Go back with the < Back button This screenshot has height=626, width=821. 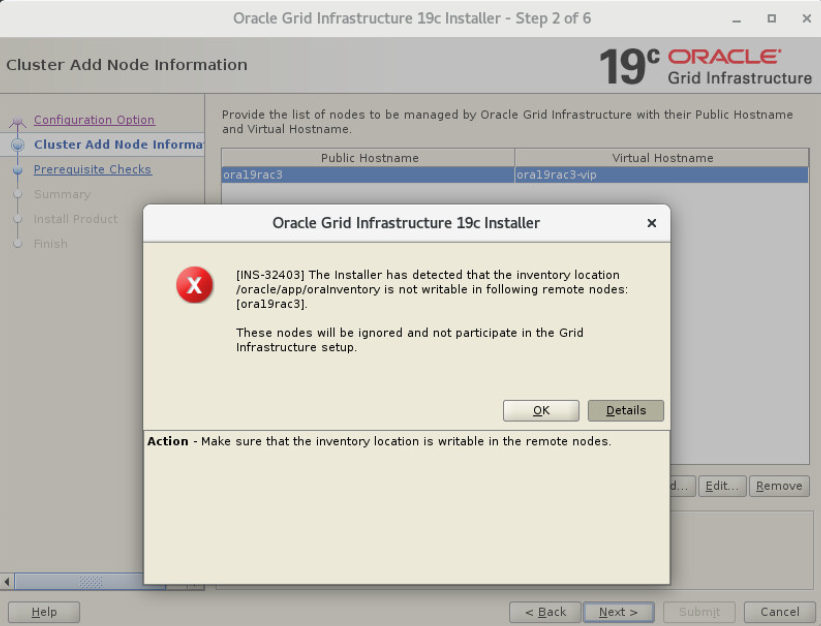[545, 612]
